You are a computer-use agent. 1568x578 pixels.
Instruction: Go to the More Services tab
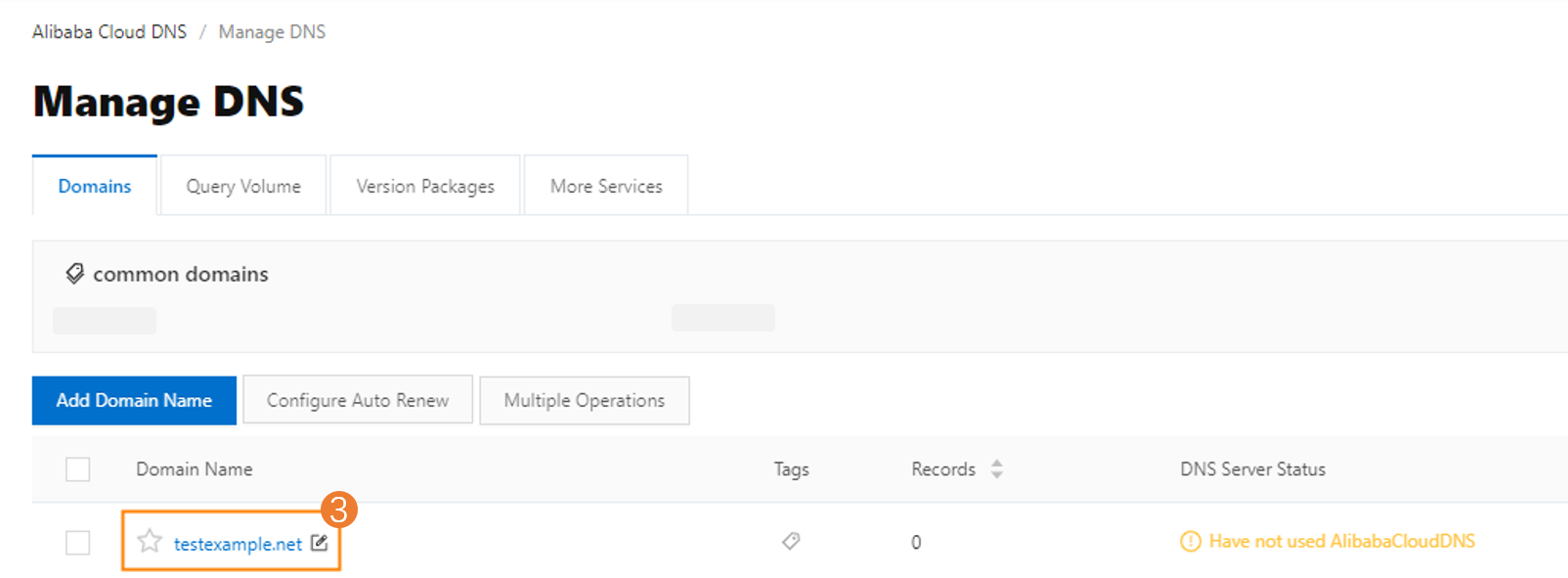(606, 186)
